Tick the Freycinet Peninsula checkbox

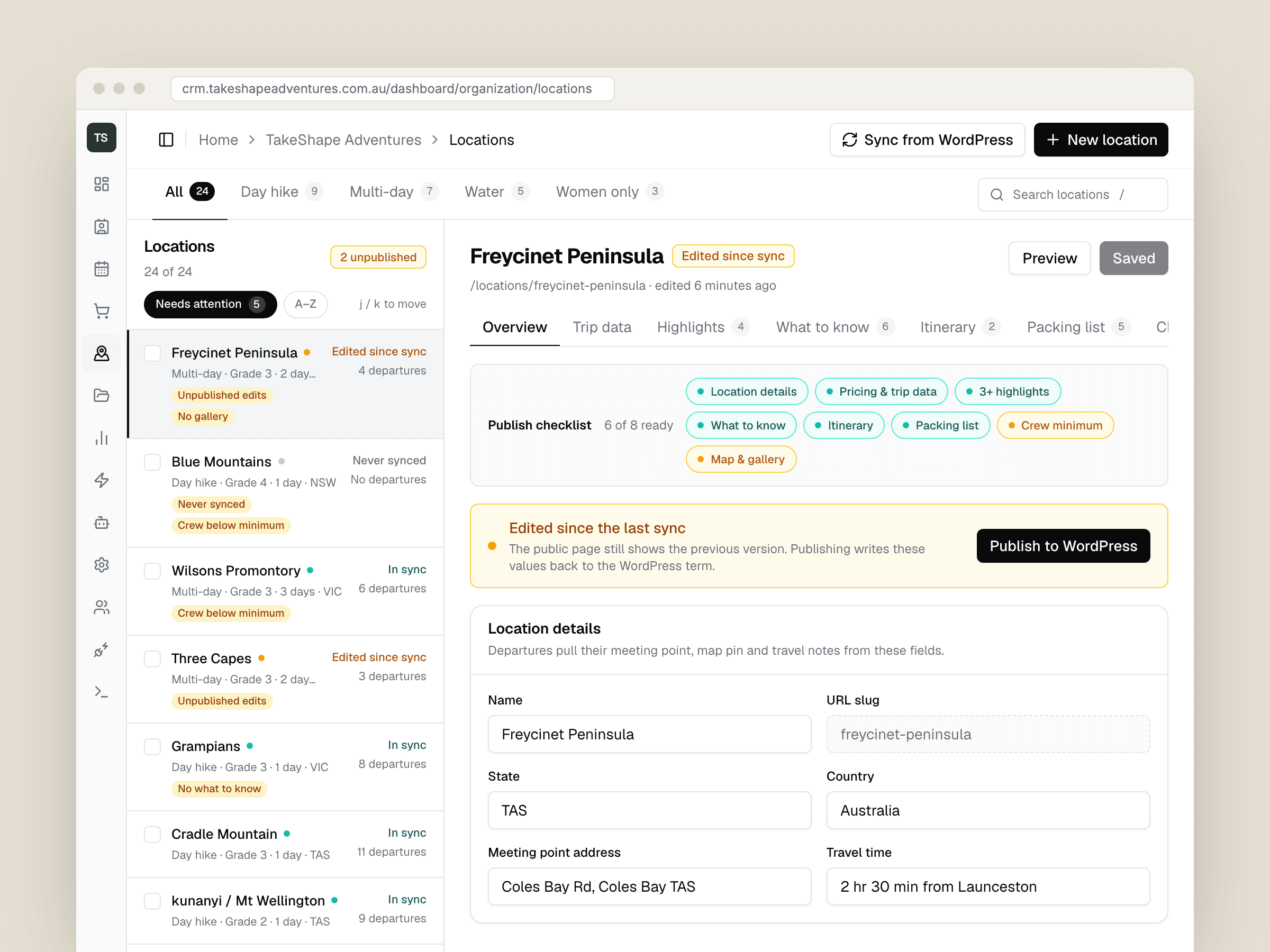pos(152,353)
